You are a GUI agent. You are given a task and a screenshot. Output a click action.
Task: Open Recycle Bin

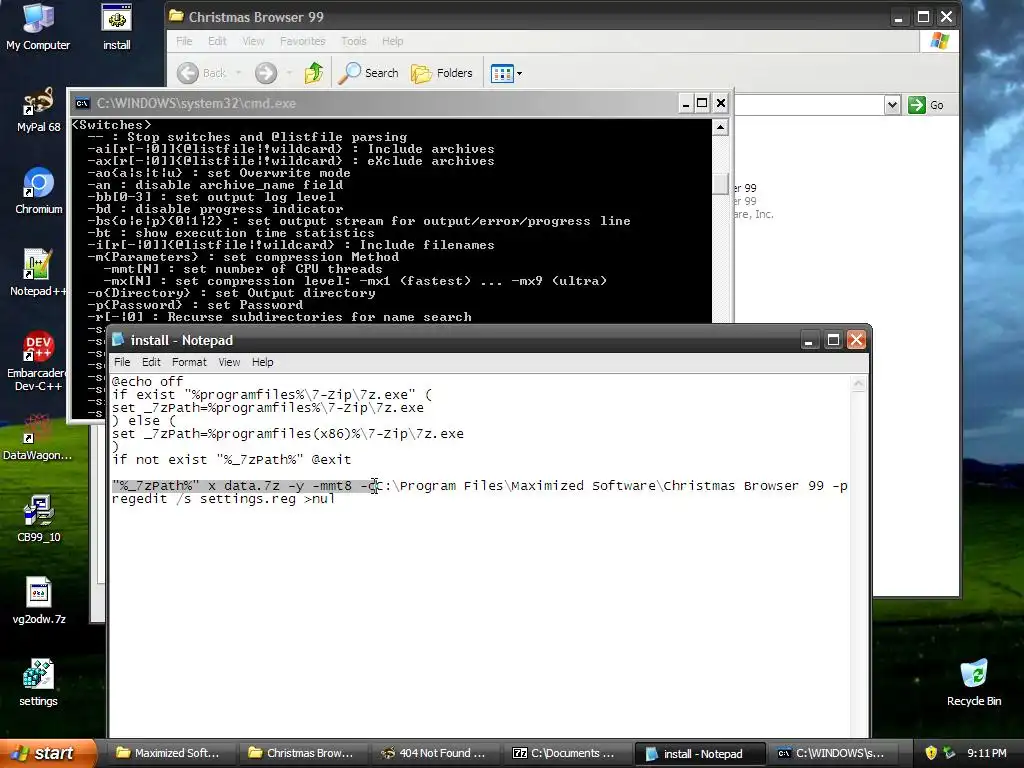click(974, 682)
